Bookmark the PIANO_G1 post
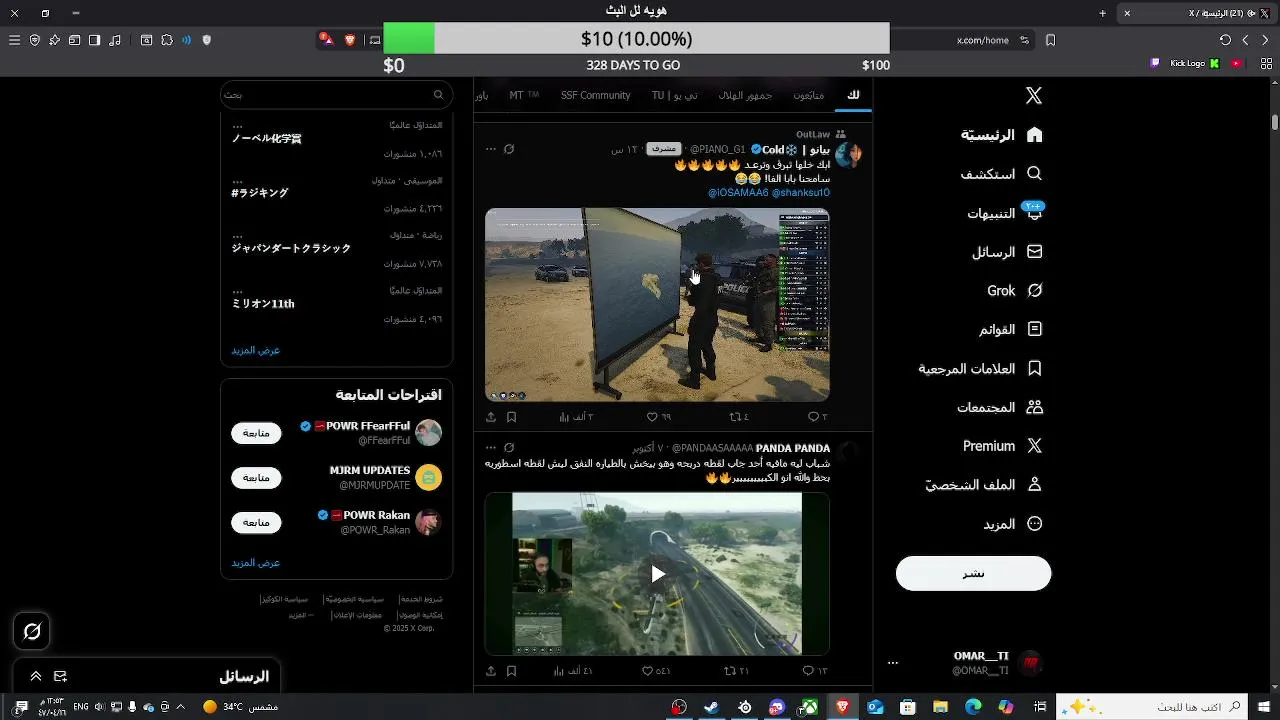Image resolution: width=1280 pixels, height=720 pixels. (x=511, y=417)
